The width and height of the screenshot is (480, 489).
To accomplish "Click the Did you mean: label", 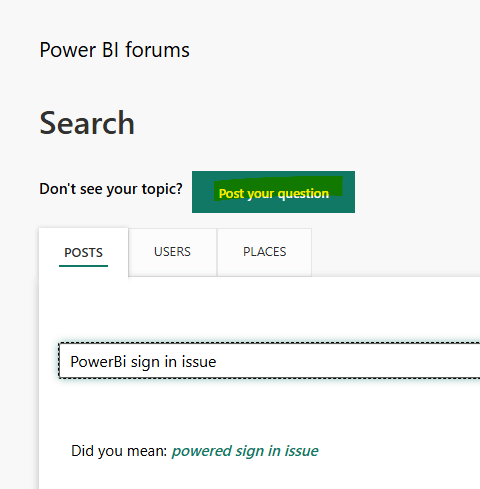I will point(119,451).
